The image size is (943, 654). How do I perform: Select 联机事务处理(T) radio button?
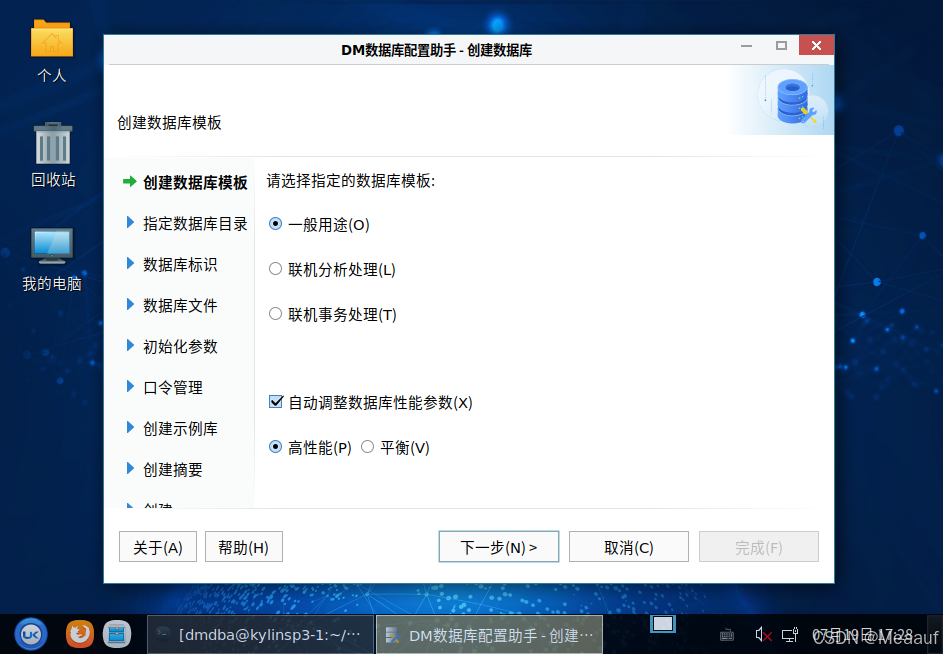(x=275, y=314)
